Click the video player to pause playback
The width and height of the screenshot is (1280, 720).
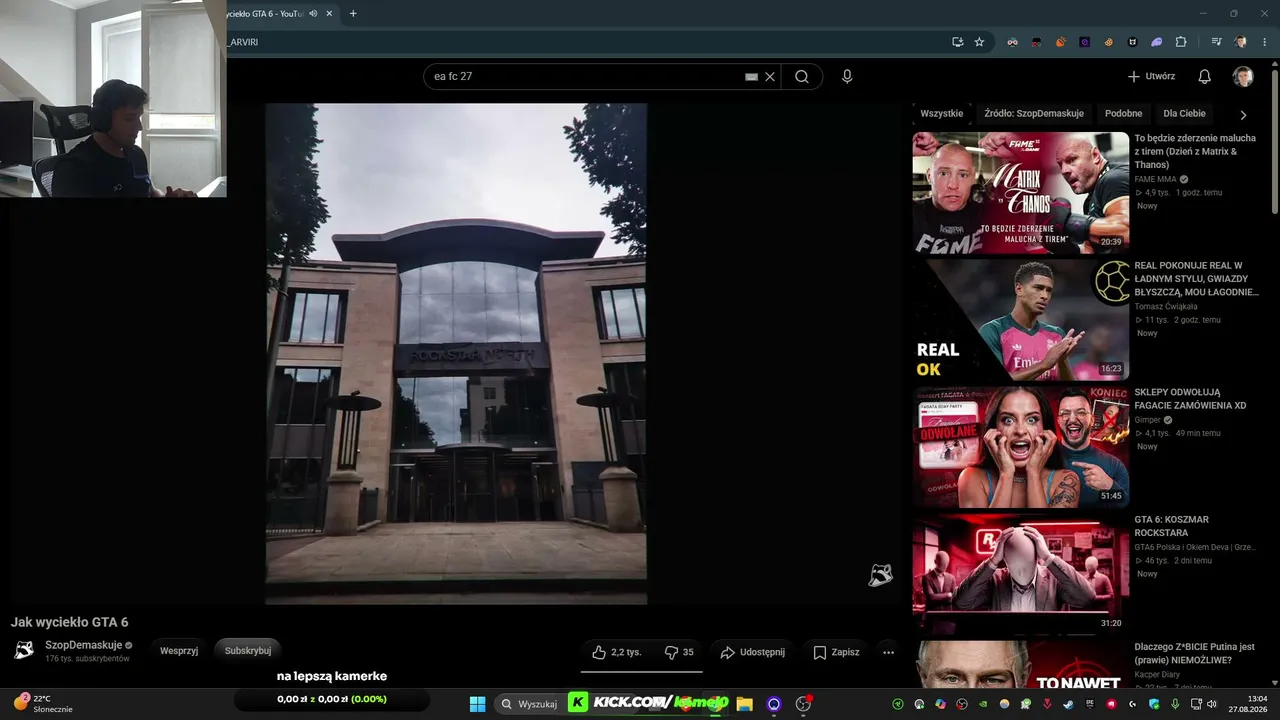point(456,353)
